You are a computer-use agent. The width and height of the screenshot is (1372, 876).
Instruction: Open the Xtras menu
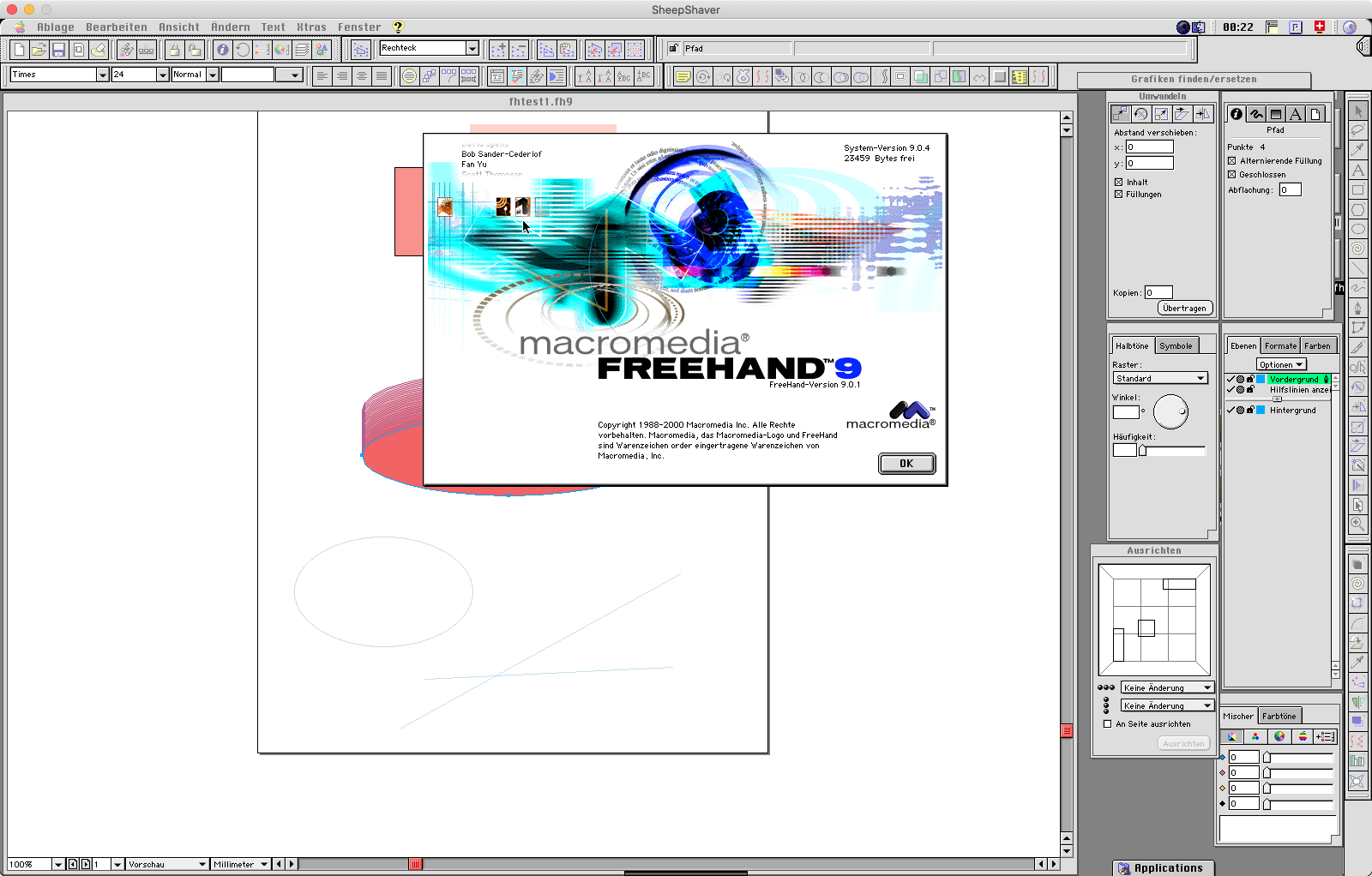pyautogui.click(x=311, y=27)
